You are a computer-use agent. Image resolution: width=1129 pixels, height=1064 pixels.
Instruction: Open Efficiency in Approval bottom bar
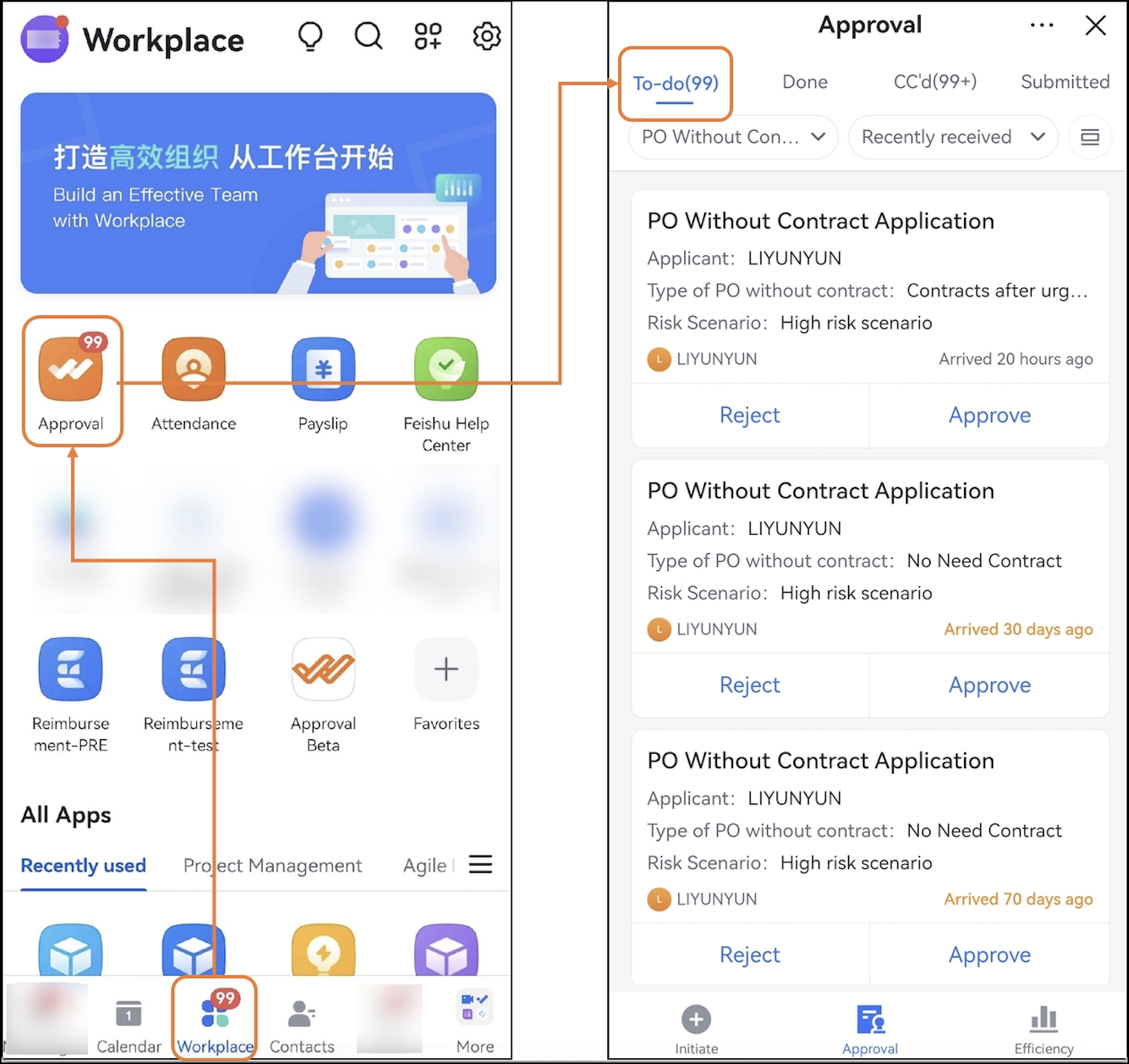[x=1043, y=1028]
